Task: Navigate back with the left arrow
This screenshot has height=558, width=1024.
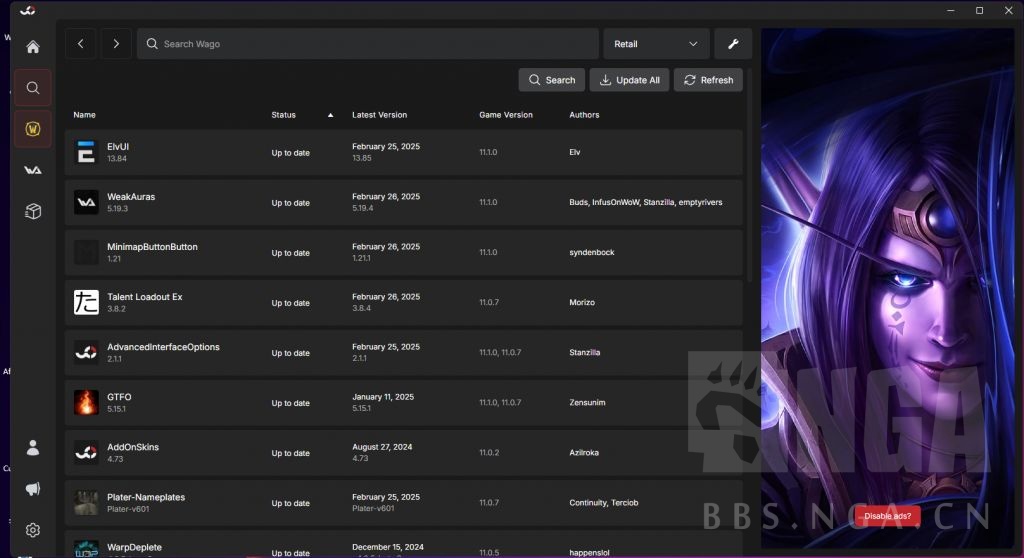Action: coord(81,44)
